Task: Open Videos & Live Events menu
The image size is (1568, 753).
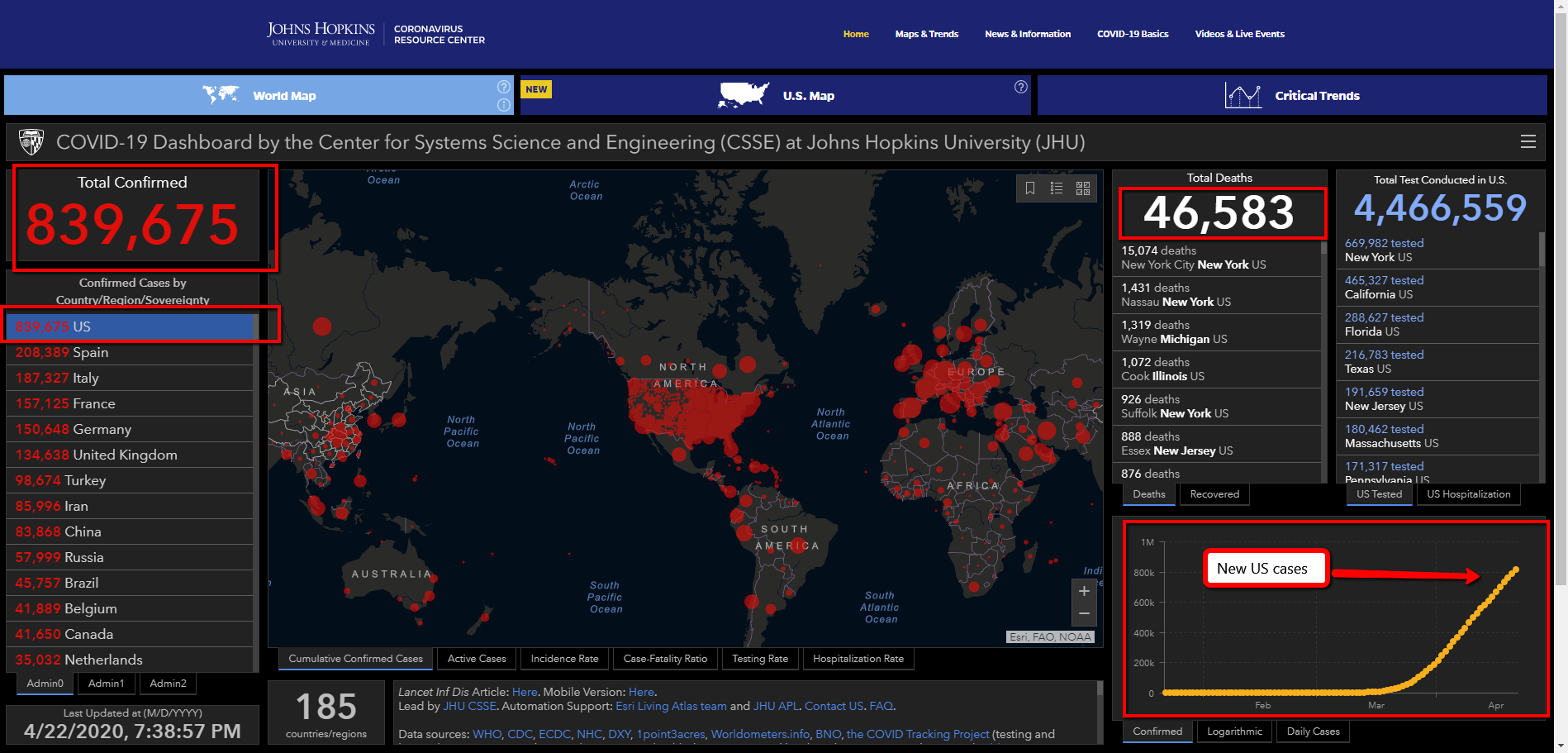Action: [x=1240, y=34]
